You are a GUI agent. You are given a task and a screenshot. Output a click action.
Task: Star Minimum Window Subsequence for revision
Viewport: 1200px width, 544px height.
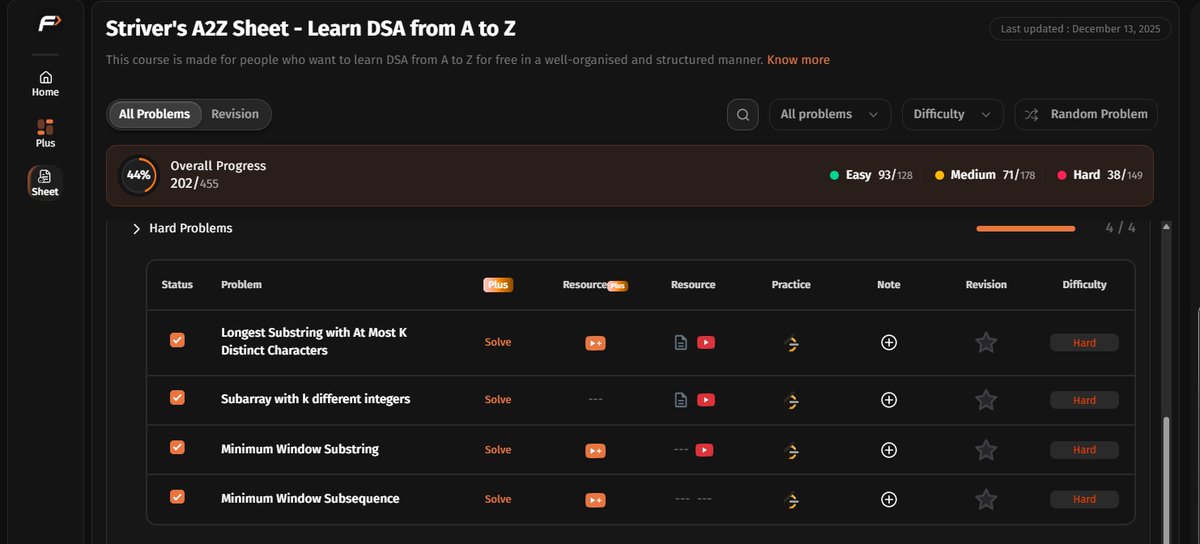pos(986,499)
